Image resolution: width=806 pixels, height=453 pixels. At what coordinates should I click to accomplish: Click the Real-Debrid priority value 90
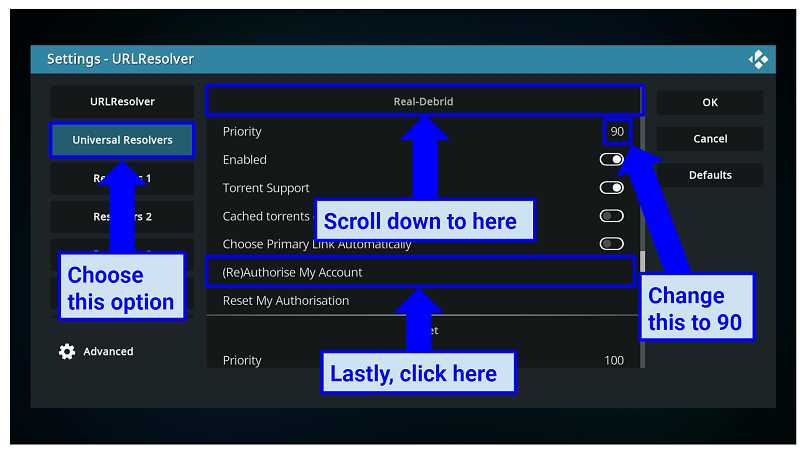pyautogui.click(x=617, y=132)
